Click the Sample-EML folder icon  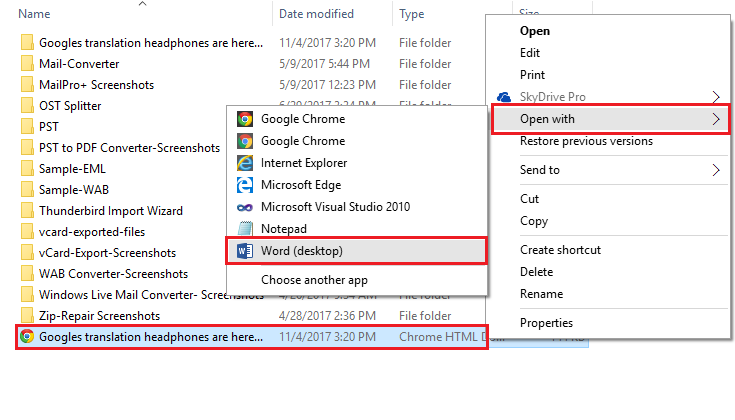pyautogui.click(x=27, y=169)
